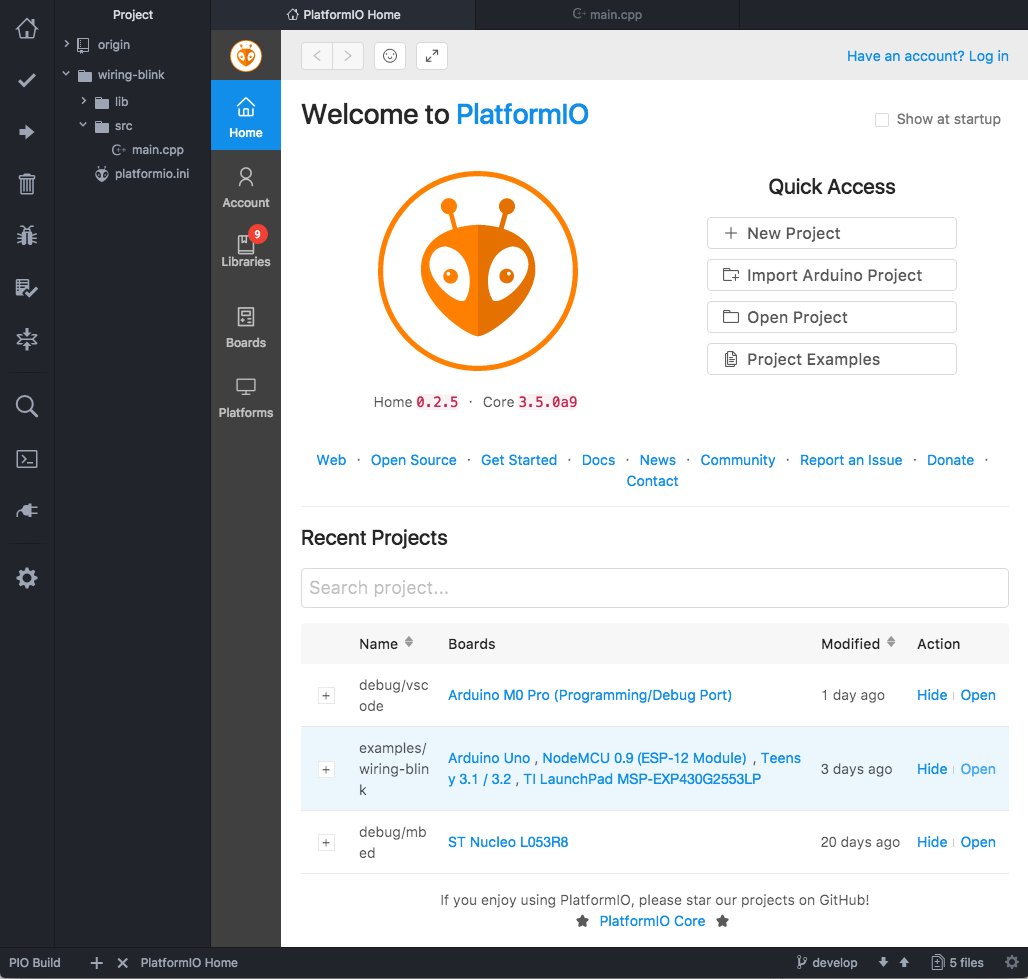Image resolution: width=1028 pixels, height=979 pixels.
Task: Open the Docs link
Action: (x=599, y=460)
